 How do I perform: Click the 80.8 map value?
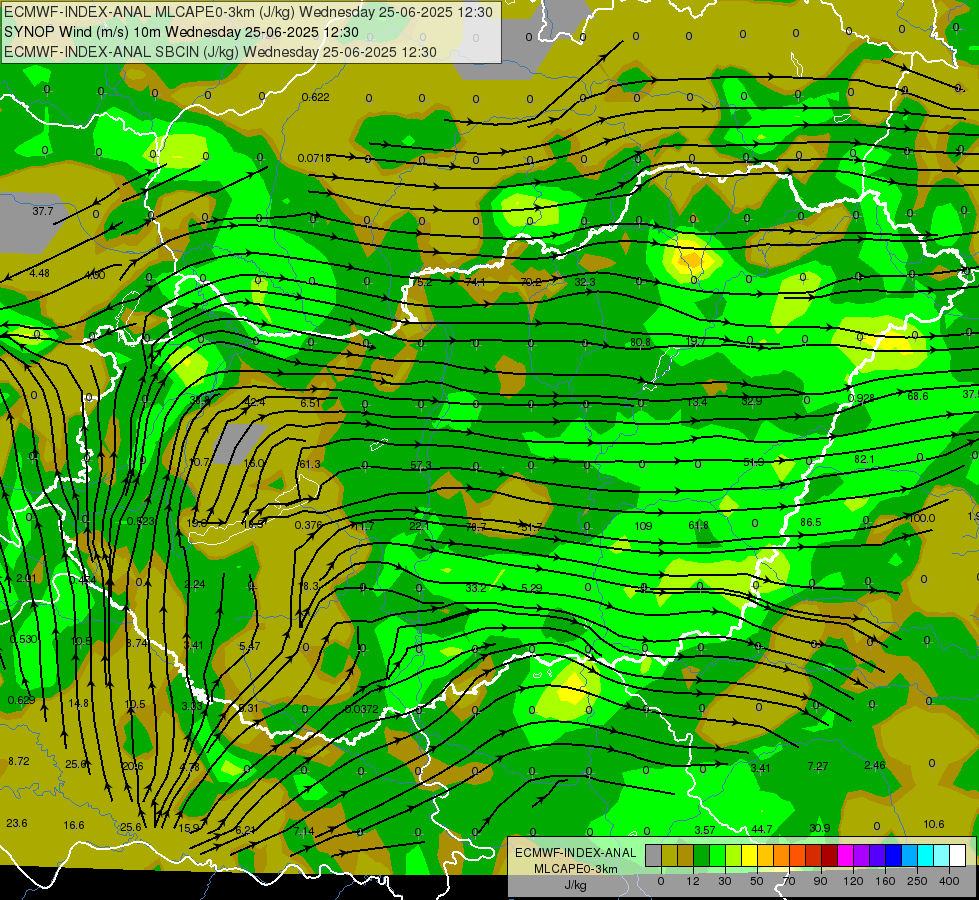click(x=641, y=342)
